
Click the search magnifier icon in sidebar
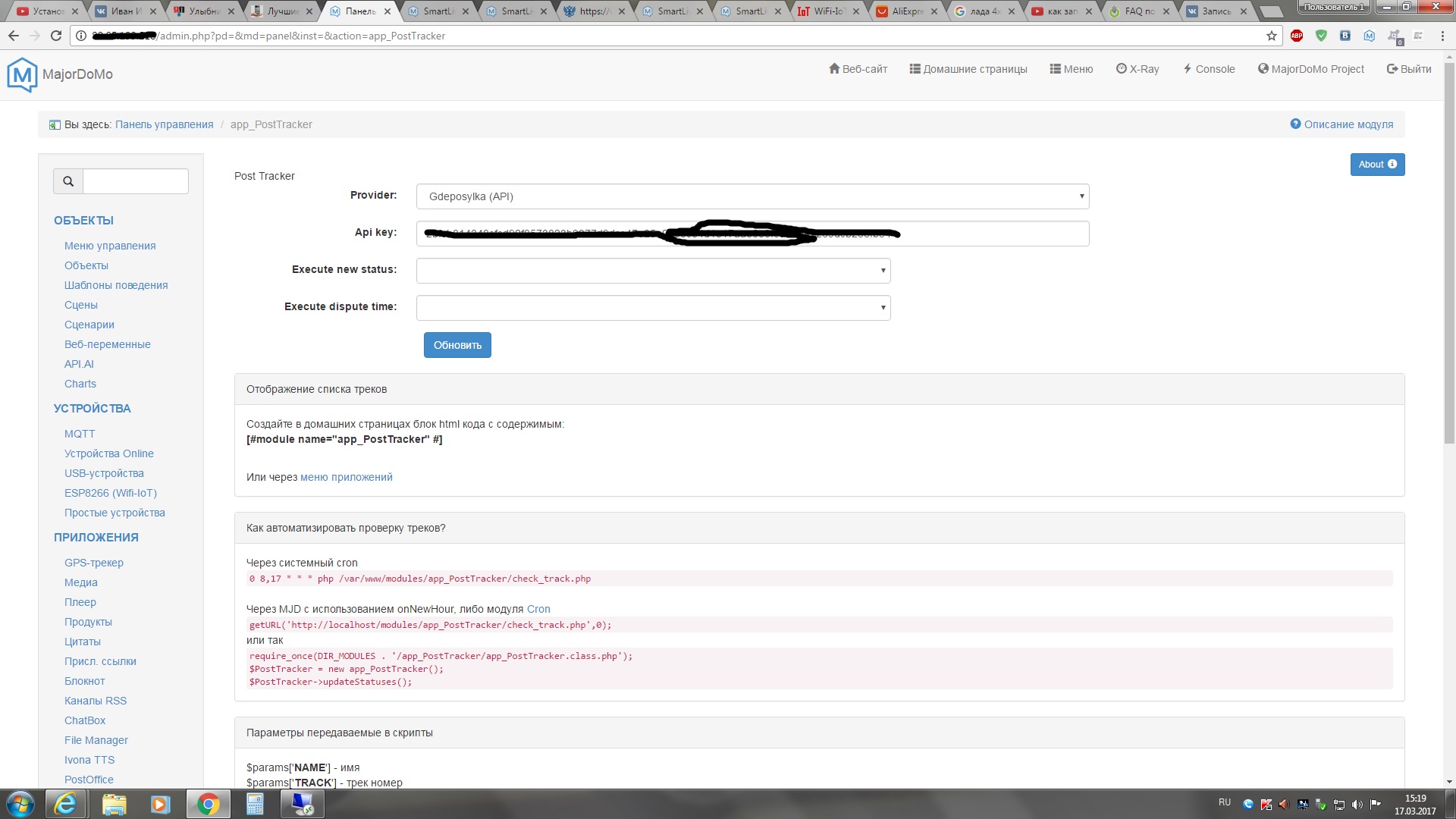[x=68, y=181]
